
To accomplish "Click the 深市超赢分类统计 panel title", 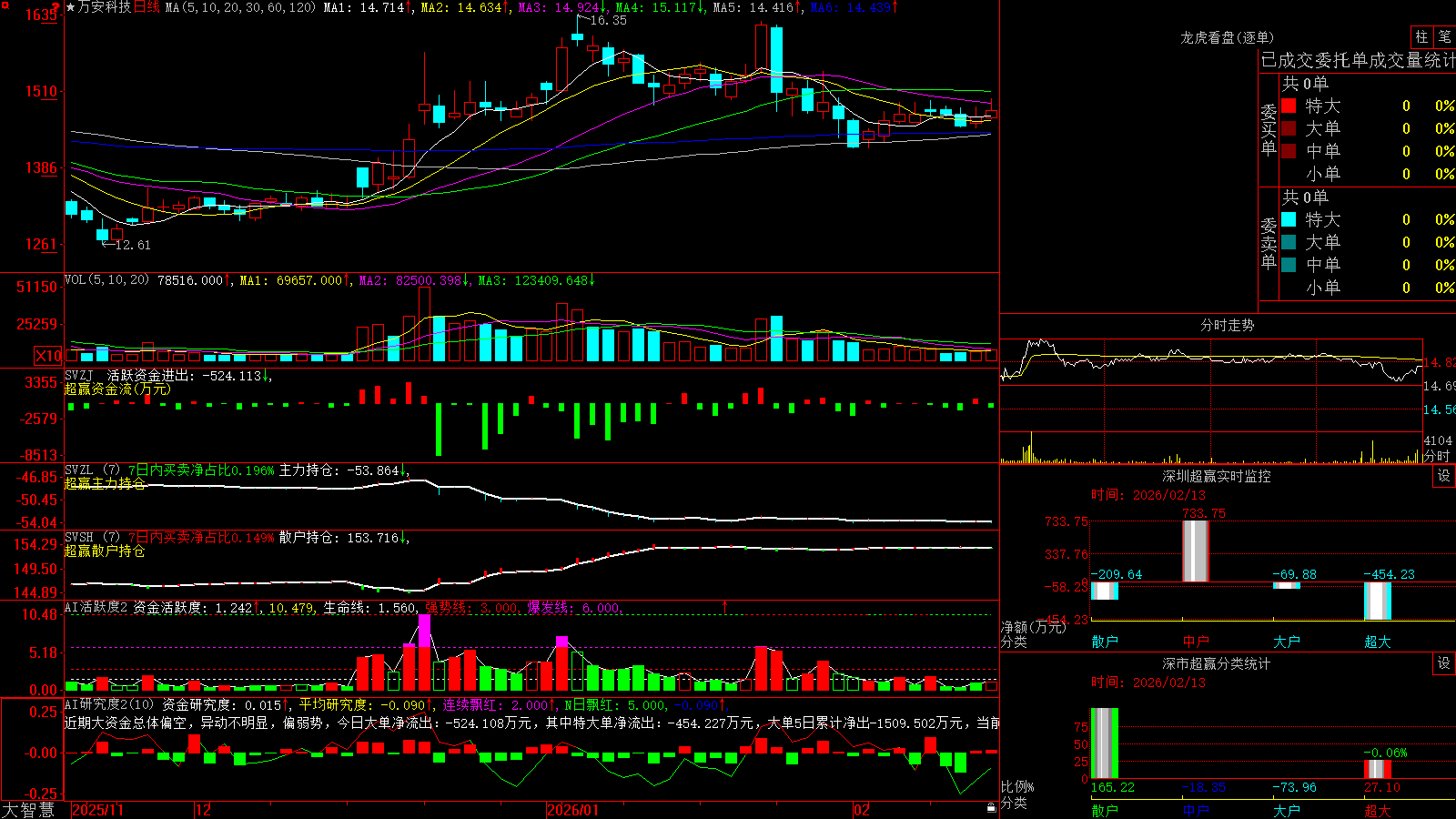I will (1217, 663).
